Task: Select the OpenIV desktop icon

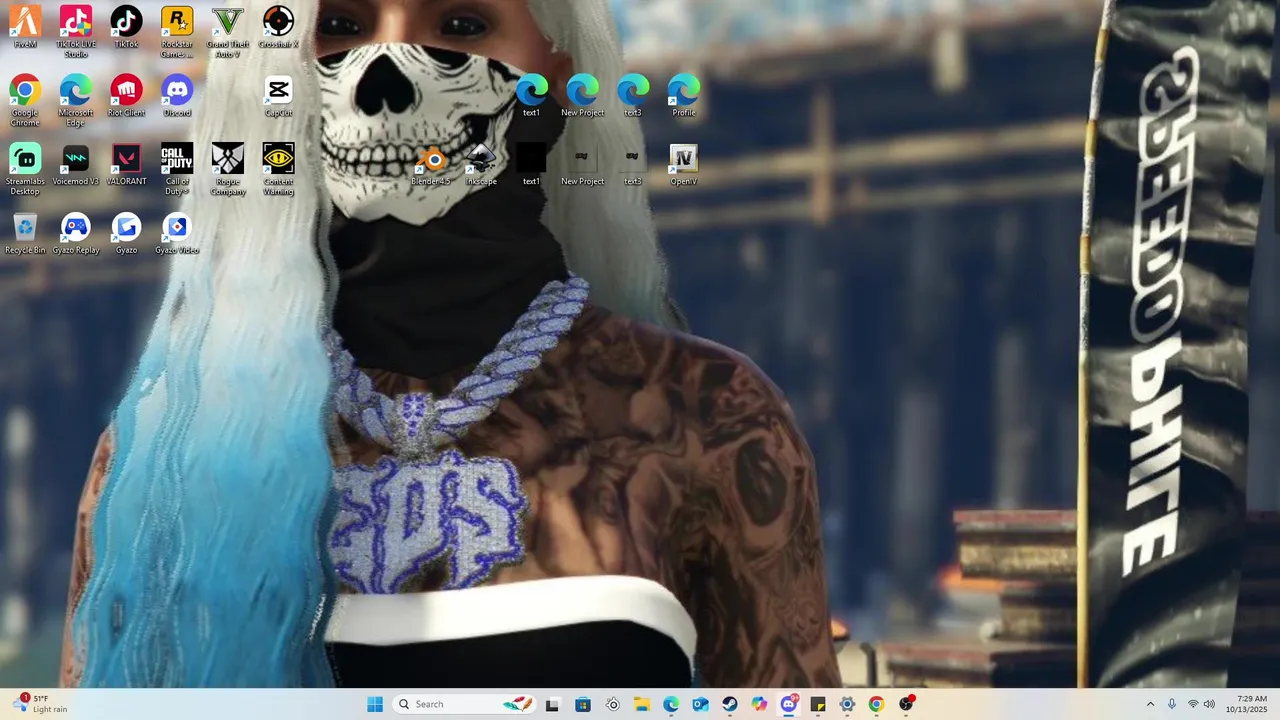Action: tap(683, 165)
